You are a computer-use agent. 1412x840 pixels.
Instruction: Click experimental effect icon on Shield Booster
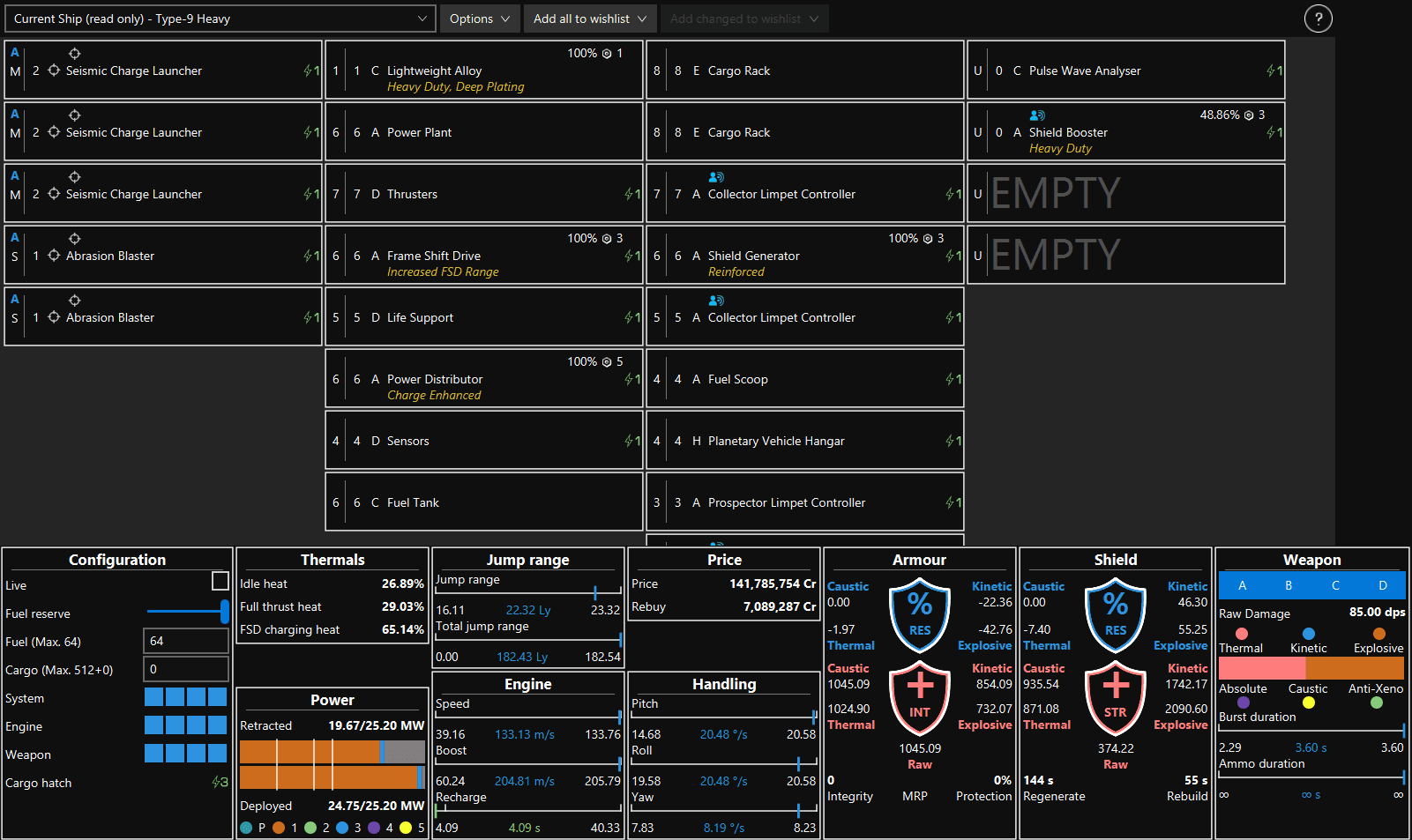click(1037, 115)
